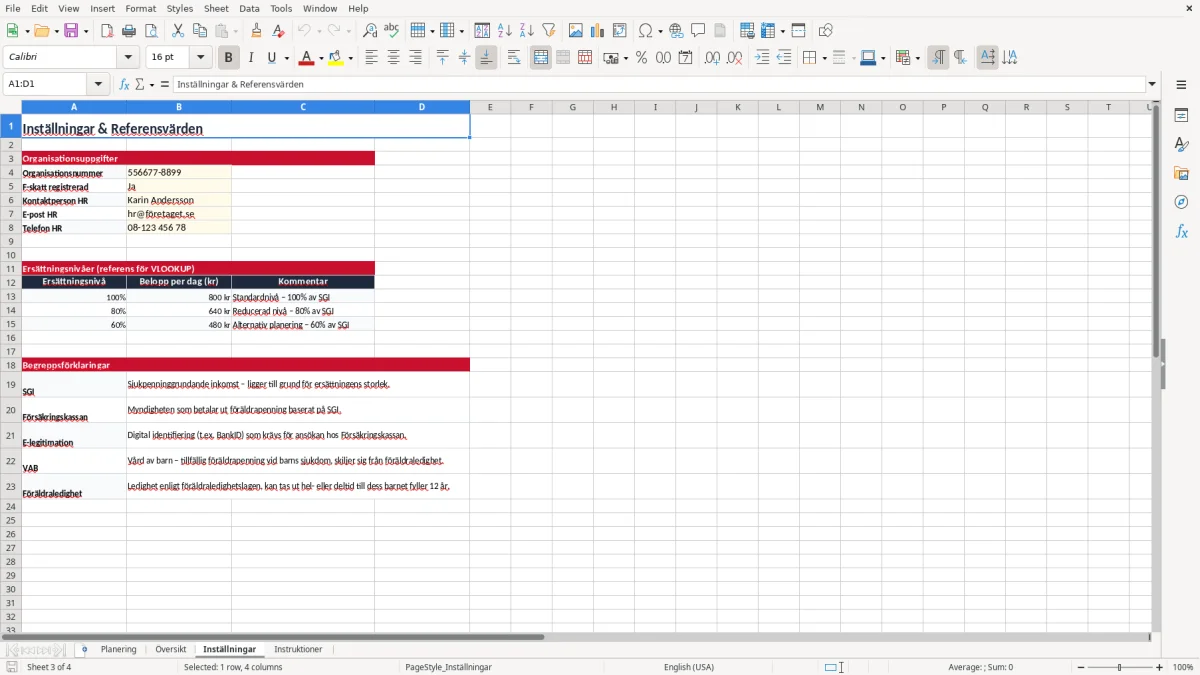The height and width of the screenshot is (675, 1200).
Task: Apply yellow background color swatch
Action: pyautogui.click(x=337, y=58)
